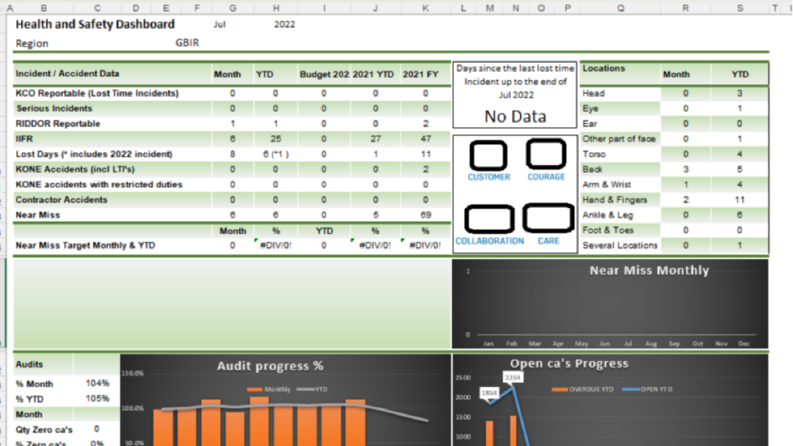This screenshot has height=446, width=793.
Task: Select the 'KONE Accidents (incl LTI's)' row label
Action: [x=75, y=169]
